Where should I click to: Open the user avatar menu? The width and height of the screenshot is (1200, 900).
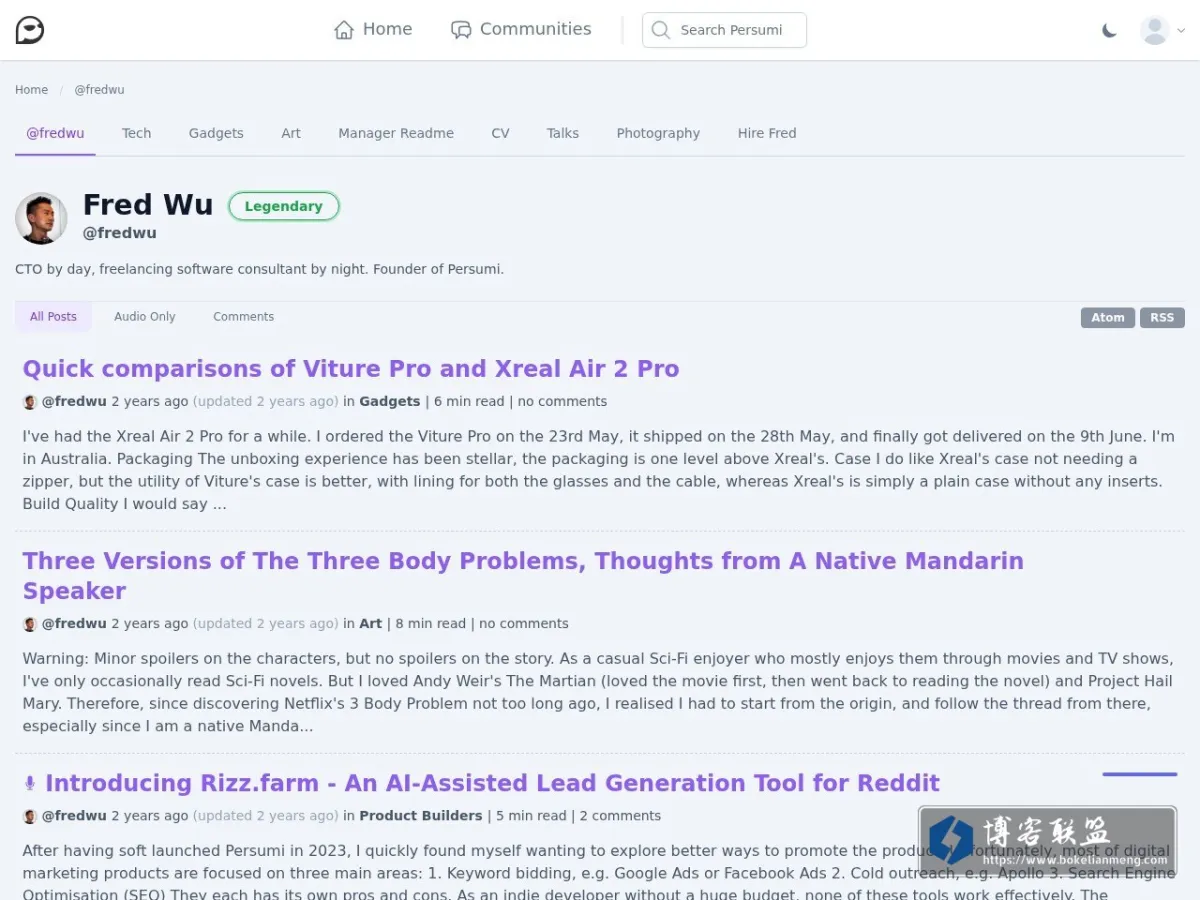(x=1155, y=30)
